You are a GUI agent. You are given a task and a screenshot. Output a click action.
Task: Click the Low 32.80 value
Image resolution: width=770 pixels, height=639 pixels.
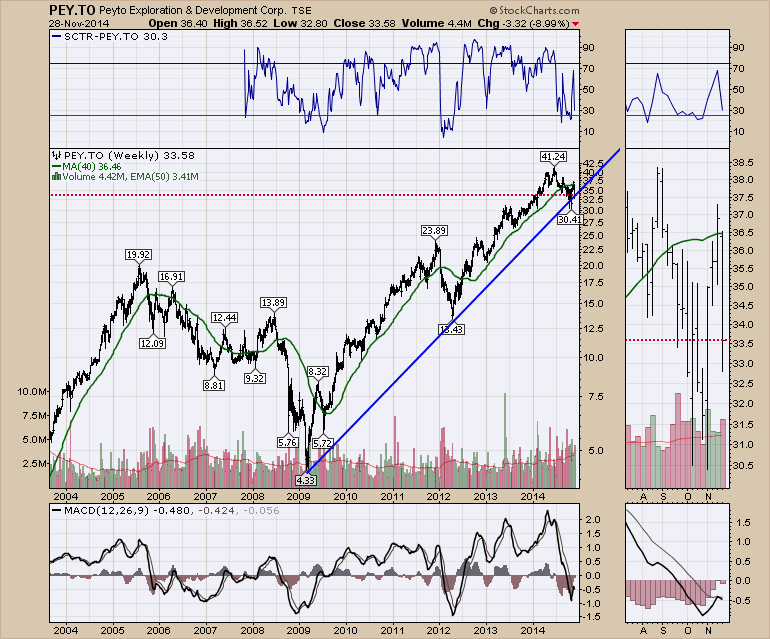coord(300,23)
